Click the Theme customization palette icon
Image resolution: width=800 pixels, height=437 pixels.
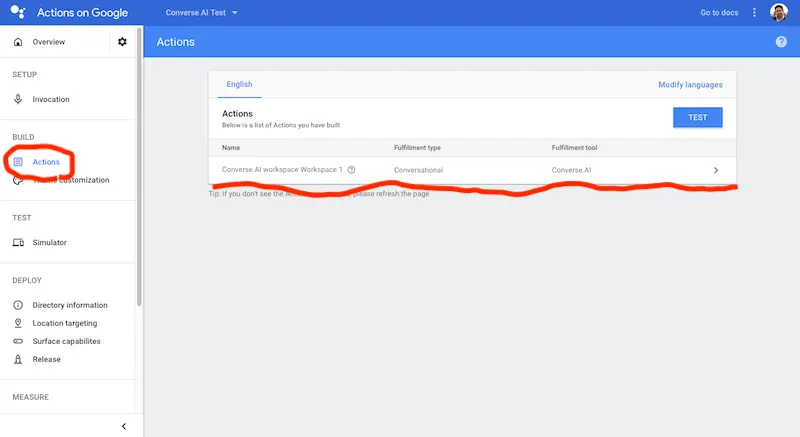[x=18, y=180]
